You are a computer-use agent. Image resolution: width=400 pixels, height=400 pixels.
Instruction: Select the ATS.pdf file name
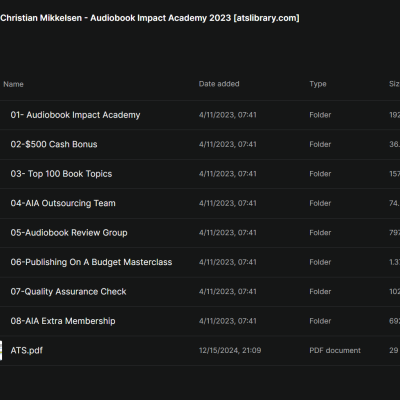point(27,350)
